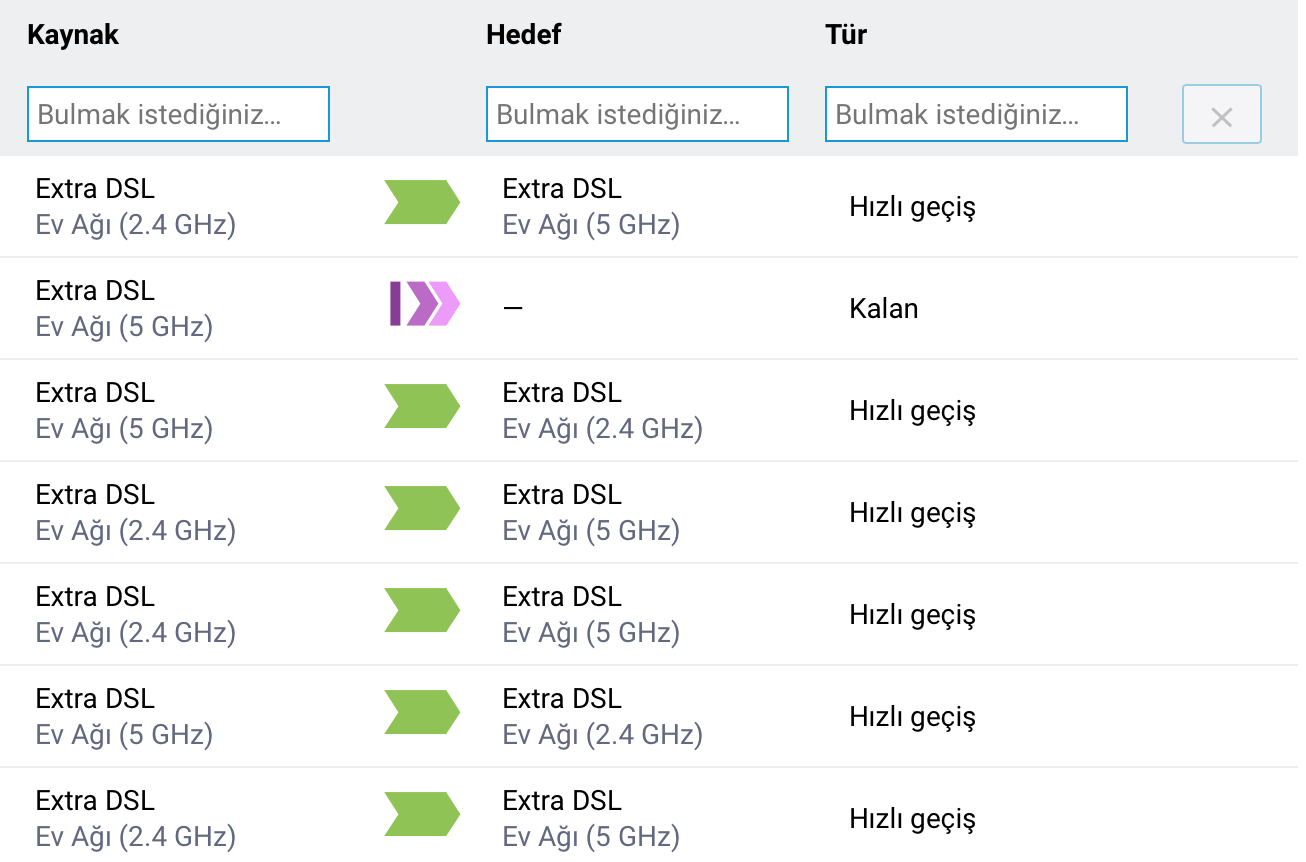Sort by the Hedef column header
The width and height of the screenshot is (1306, 862).
(x=523, y=34)
